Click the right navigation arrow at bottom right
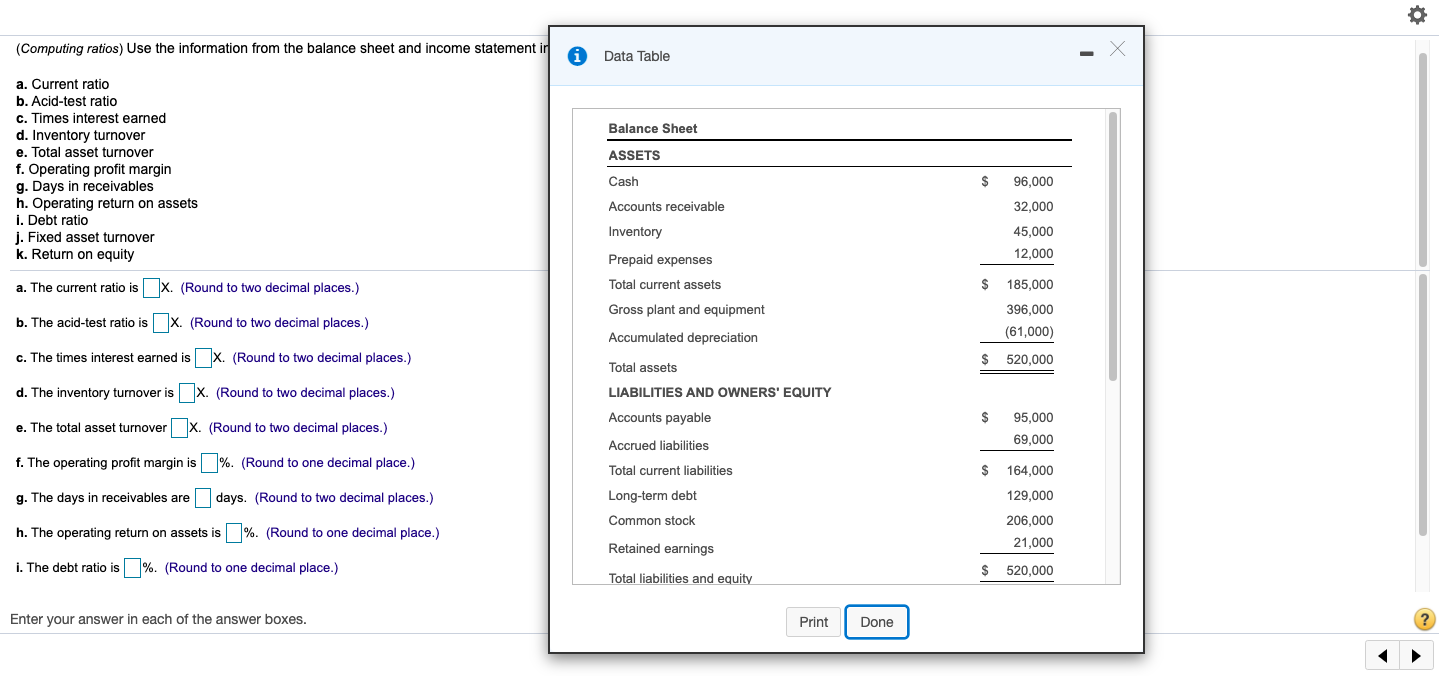The image size is (1439, 676). (1417, 655)
